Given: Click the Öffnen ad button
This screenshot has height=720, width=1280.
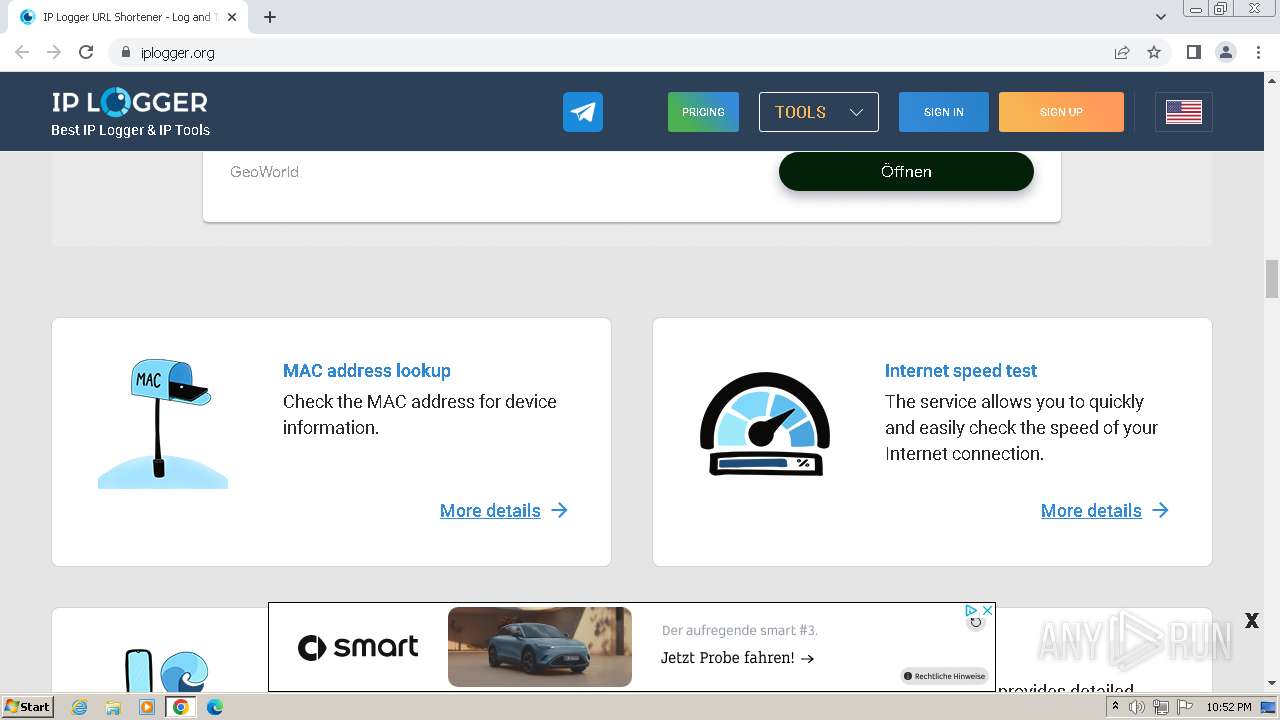Looking at the screenshot, I should 906,171.
